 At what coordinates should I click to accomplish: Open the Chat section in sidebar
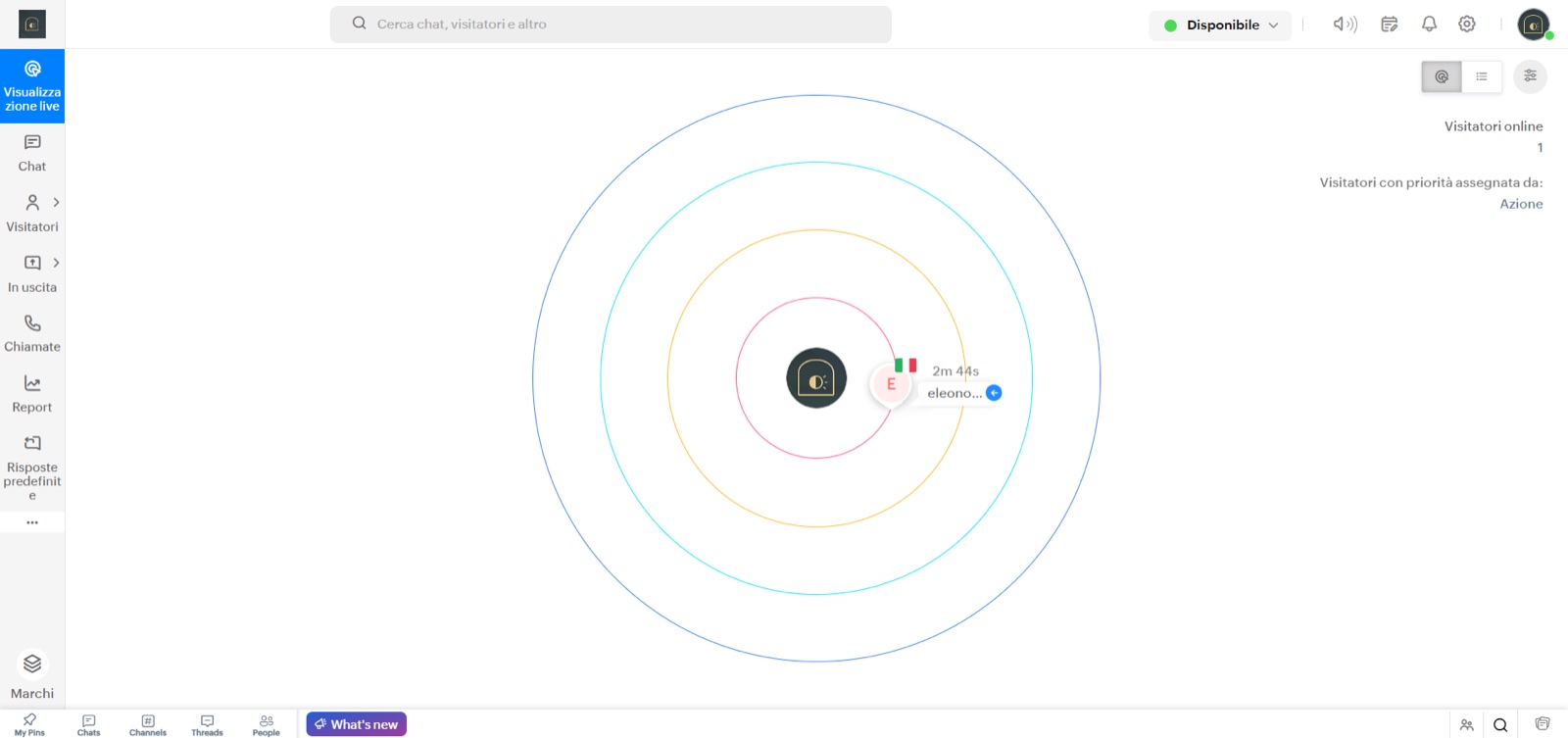pos(32,154)
